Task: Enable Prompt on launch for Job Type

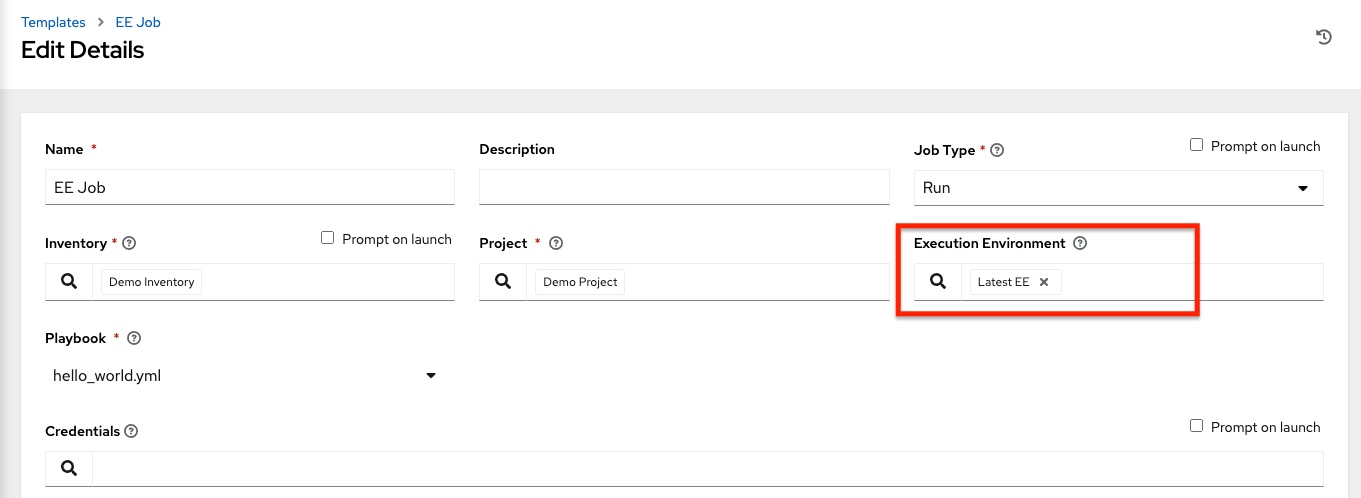Action: point(1196,145)
